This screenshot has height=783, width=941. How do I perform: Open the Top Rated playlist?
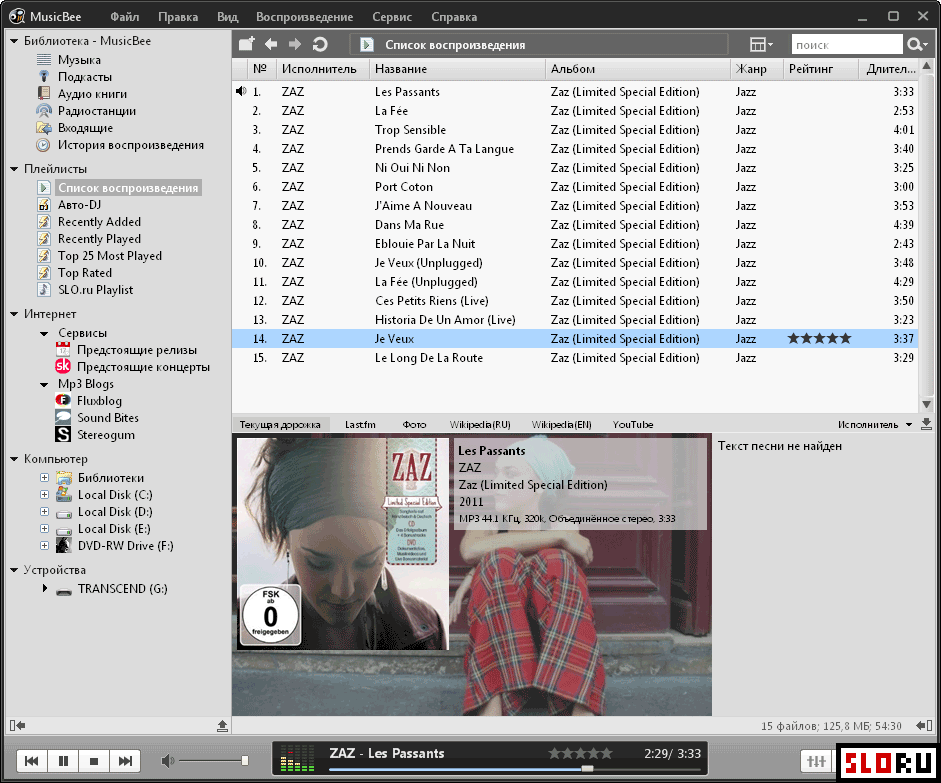pyautogui.click(x=85, y=272)
